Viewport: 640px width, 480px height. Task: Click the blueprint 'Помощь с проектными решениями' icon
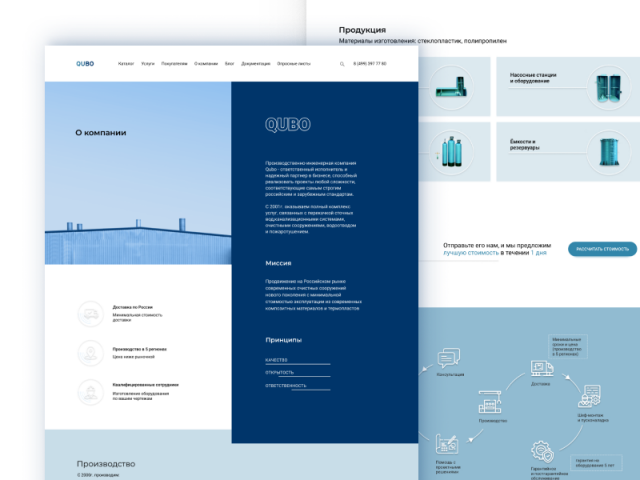coord(447,444)
